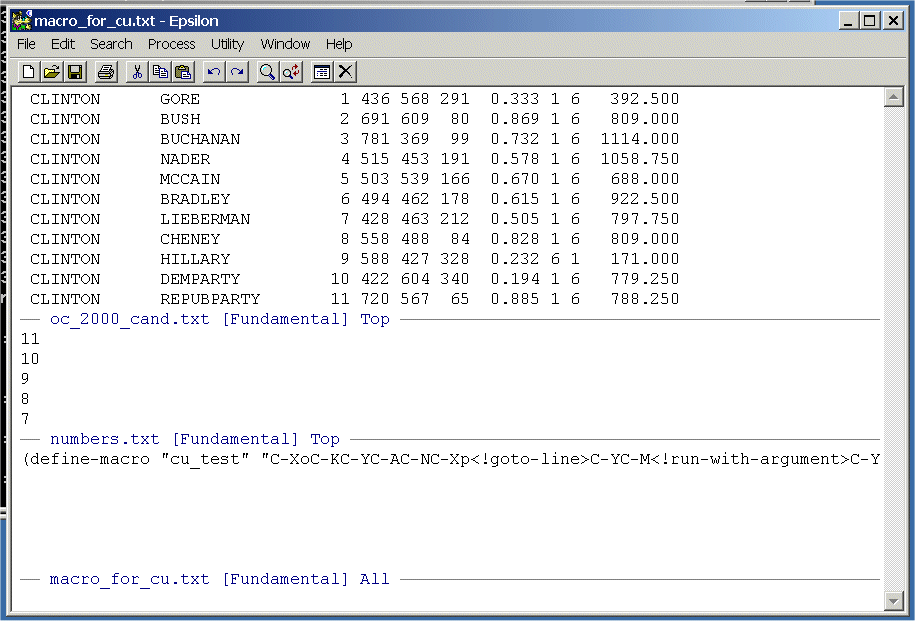Print the document via the printer icon
Screen dimensions: 915x621
click(106, 71)
